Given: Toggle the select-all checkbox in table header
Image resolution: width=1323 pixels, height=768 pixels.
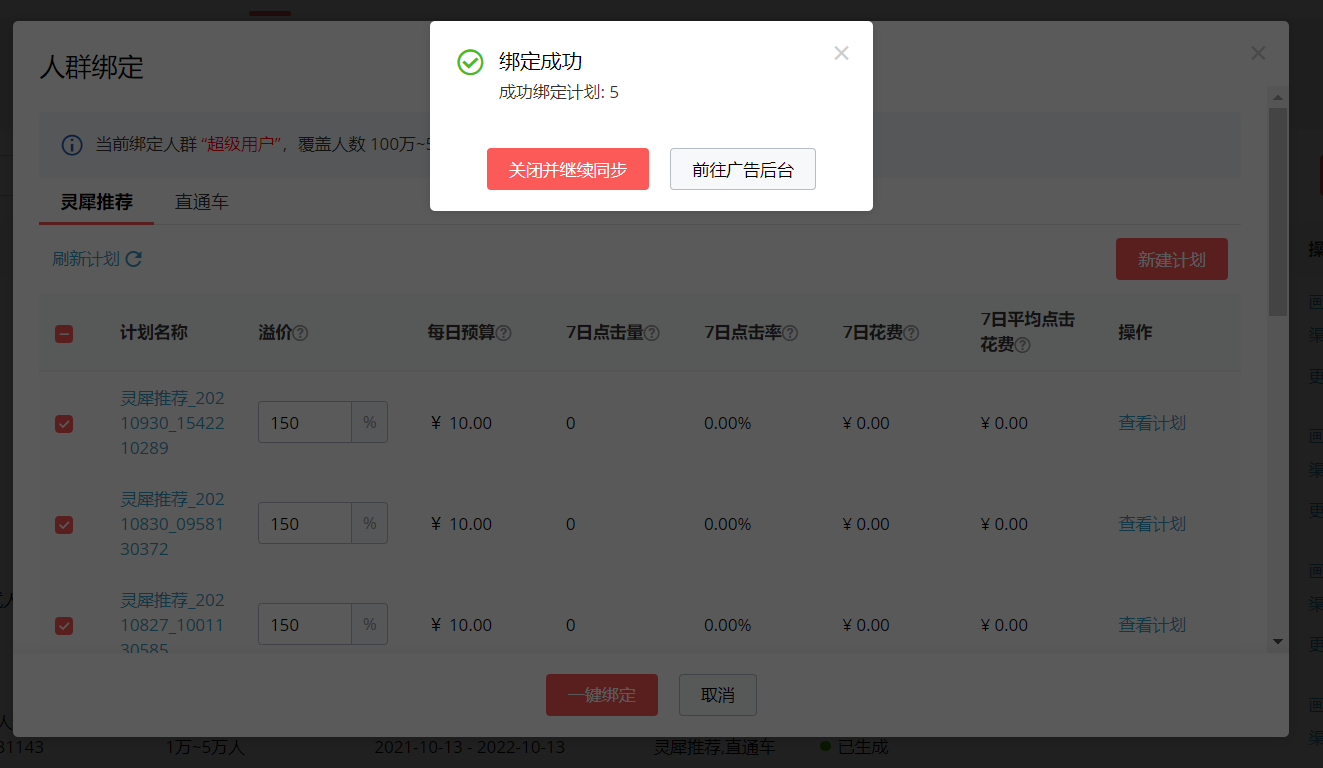Looking at the screenshot, I should (x=64, y=334).
